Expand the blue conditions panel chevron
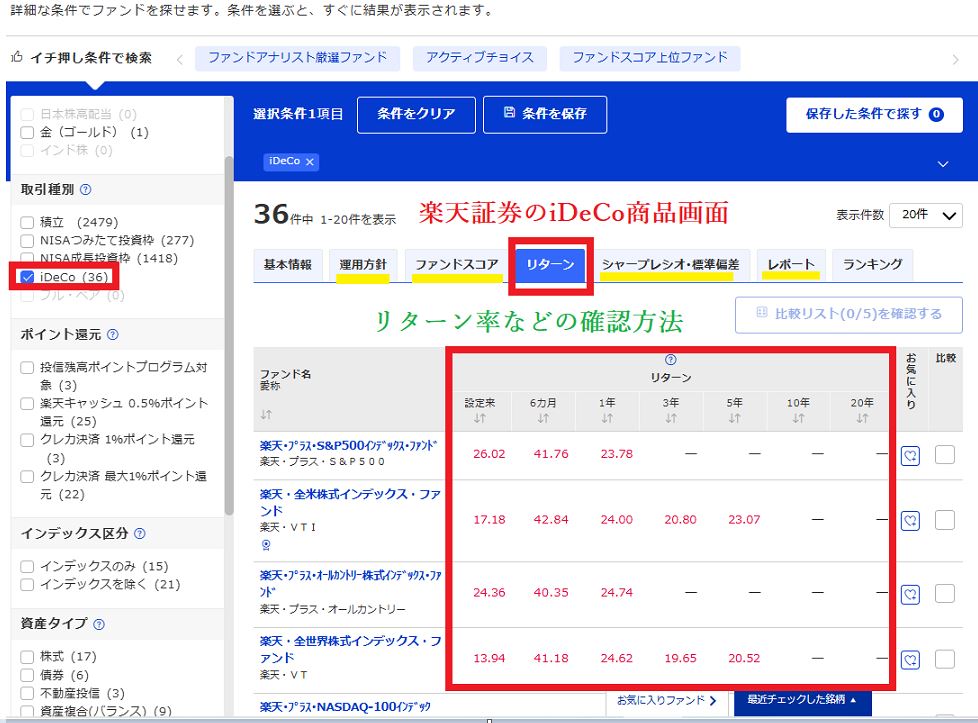Image resolution: width=978 pixels, height=723 pixels. pyautogui.click(x=942, y=164)
